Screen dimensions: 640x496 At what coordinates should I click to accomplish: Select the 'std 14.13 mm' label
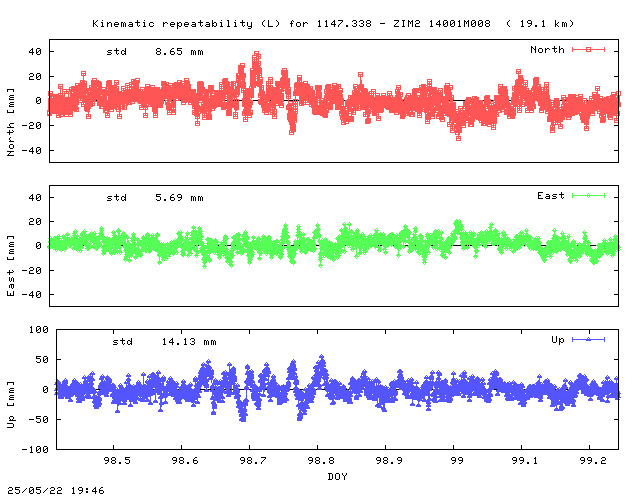point(164,342)
